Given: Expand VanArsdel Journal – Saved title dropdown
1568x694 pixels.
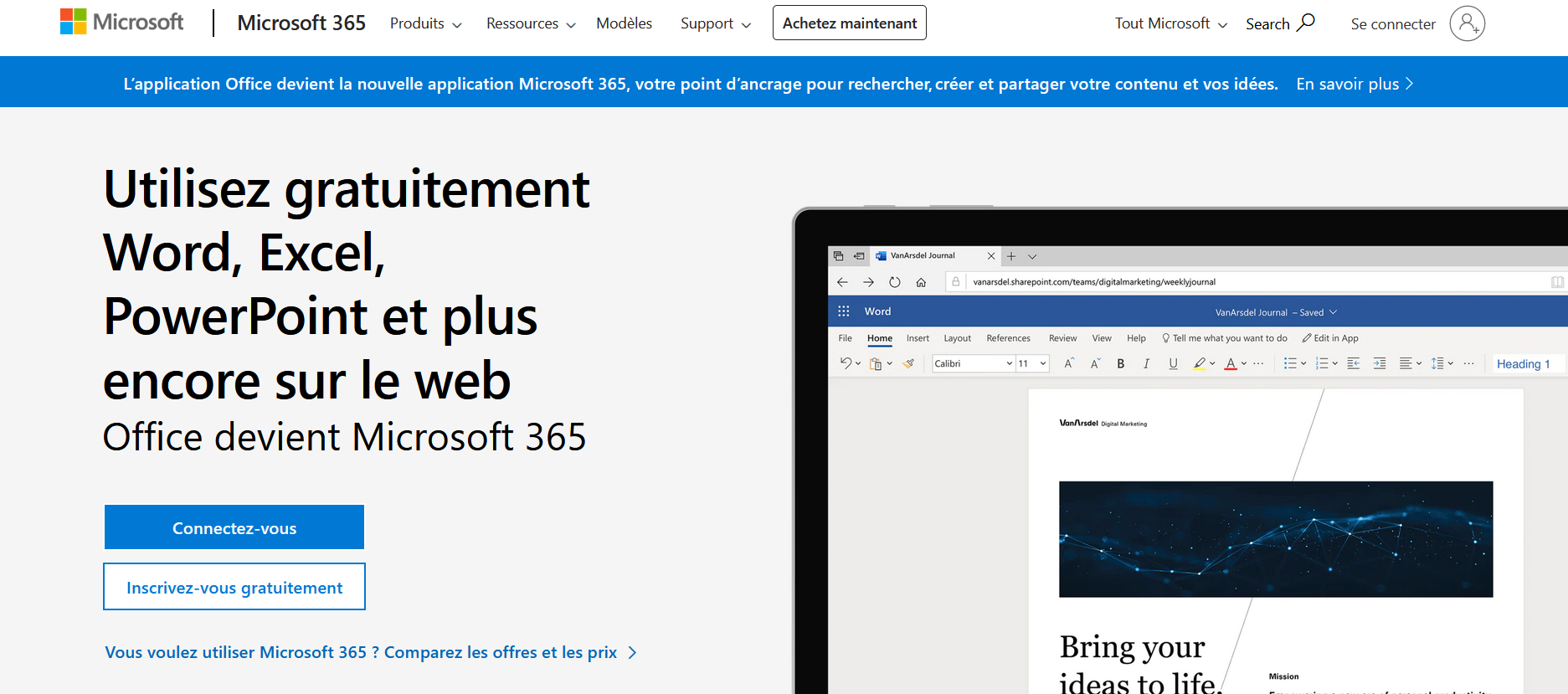Looking at the screenshot, I should 1276,312.
